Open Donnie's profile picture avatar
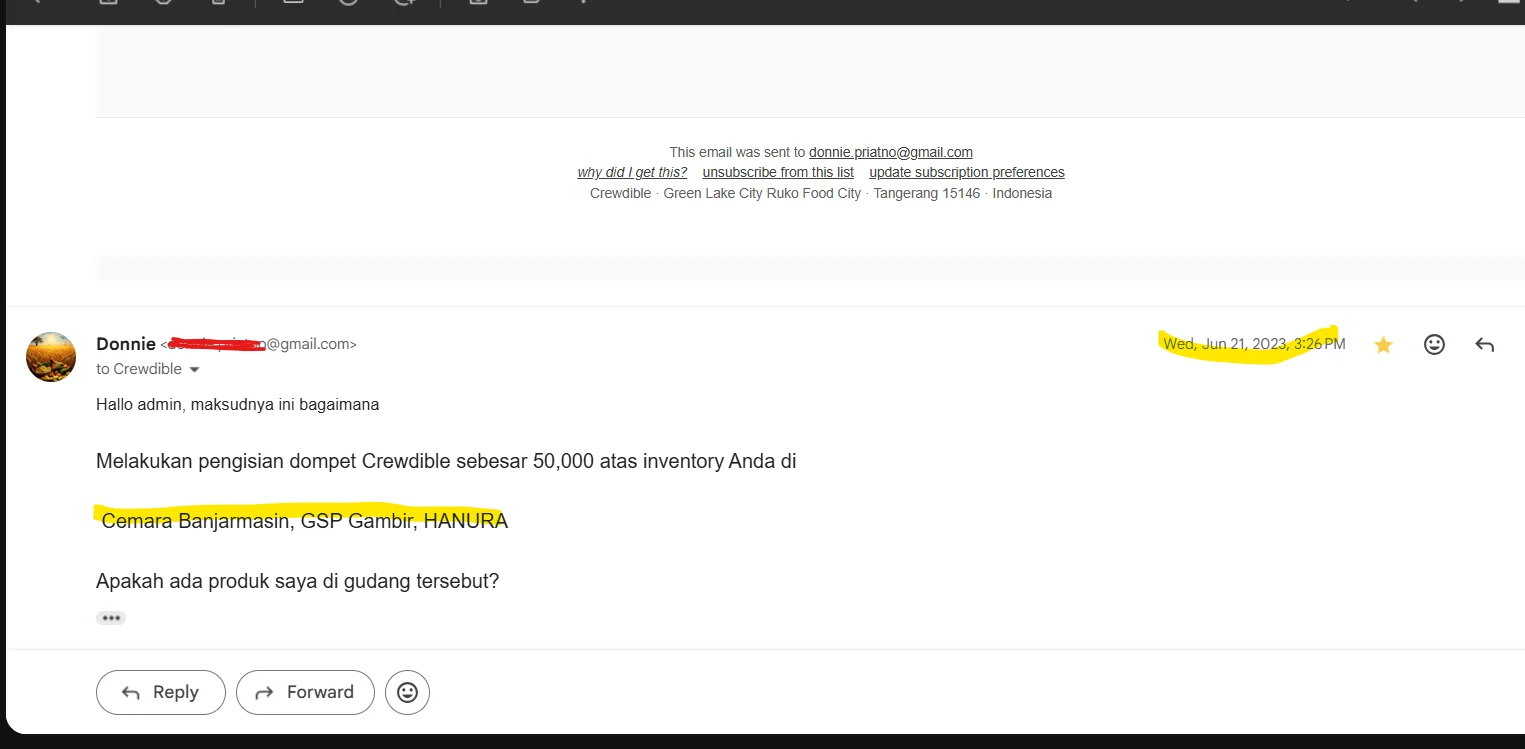 coord(51,357)
